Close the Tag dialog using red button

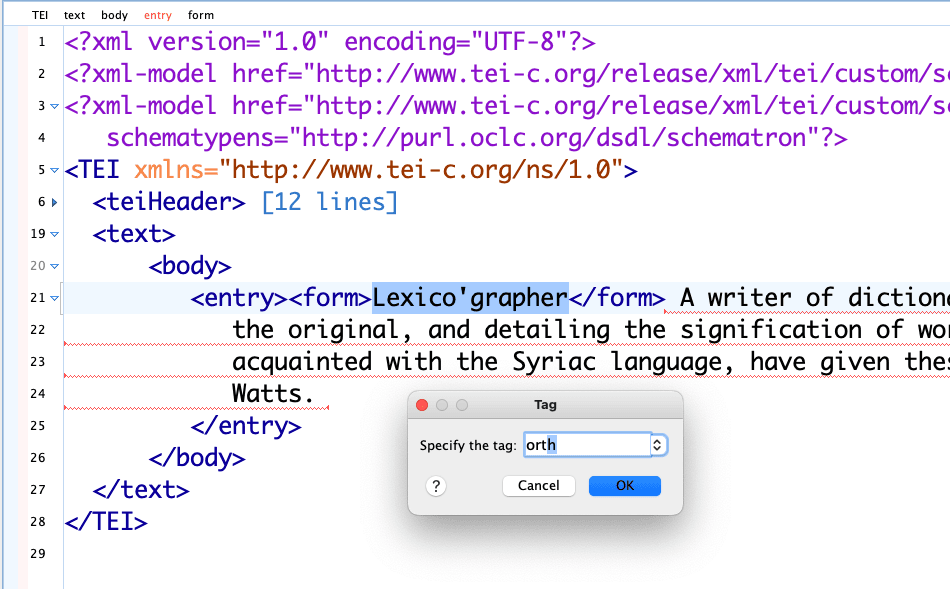pyautogui.click(x=422, y=405)
